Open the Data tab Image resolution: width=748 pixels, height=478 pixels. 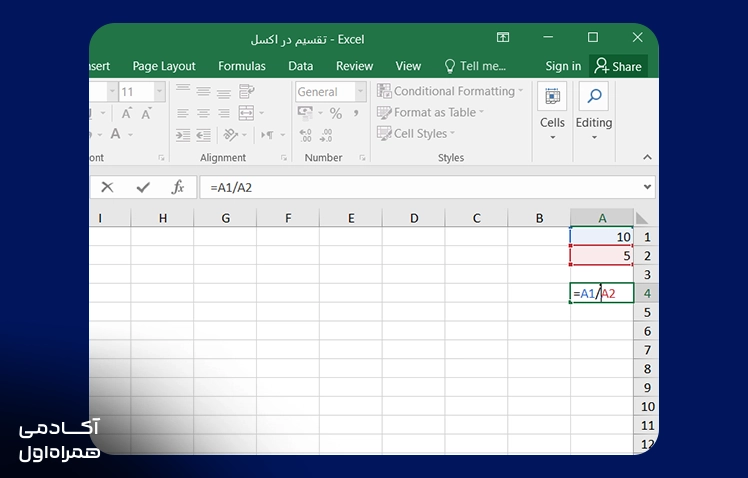(x=301, y=66)
